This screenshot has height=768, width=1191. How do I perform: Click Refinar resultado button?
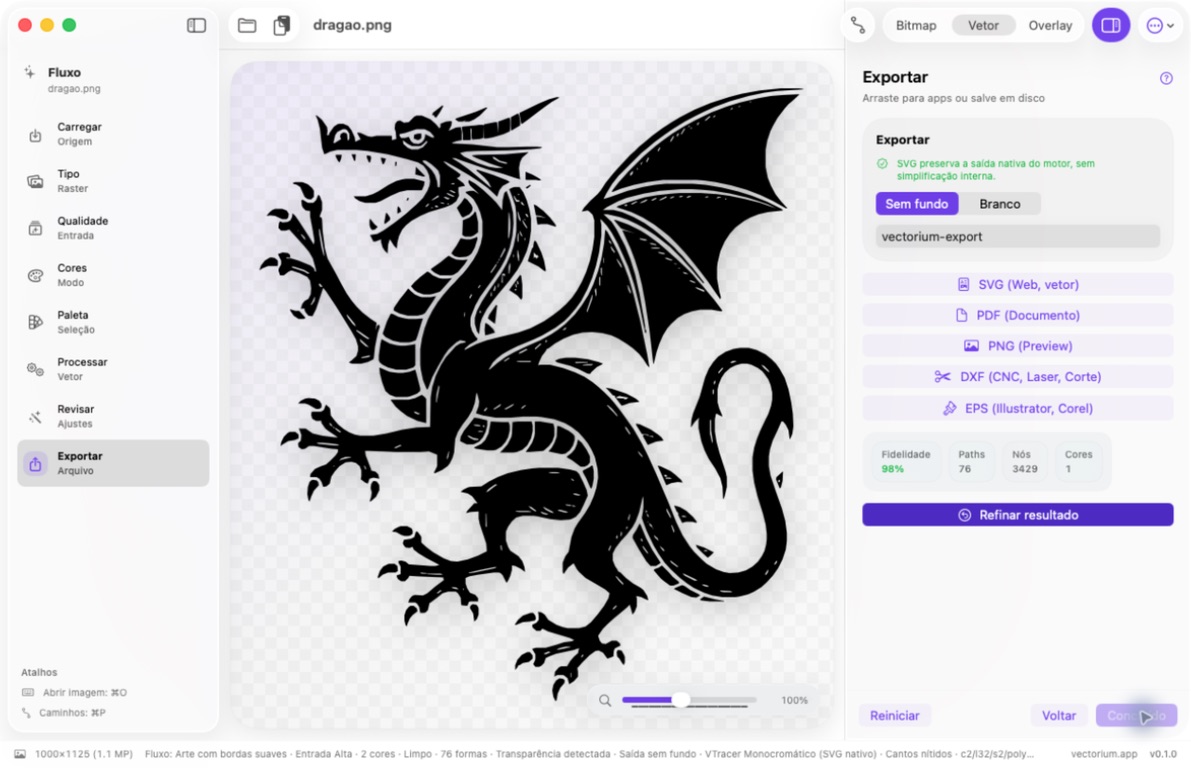coord(1018,515)
